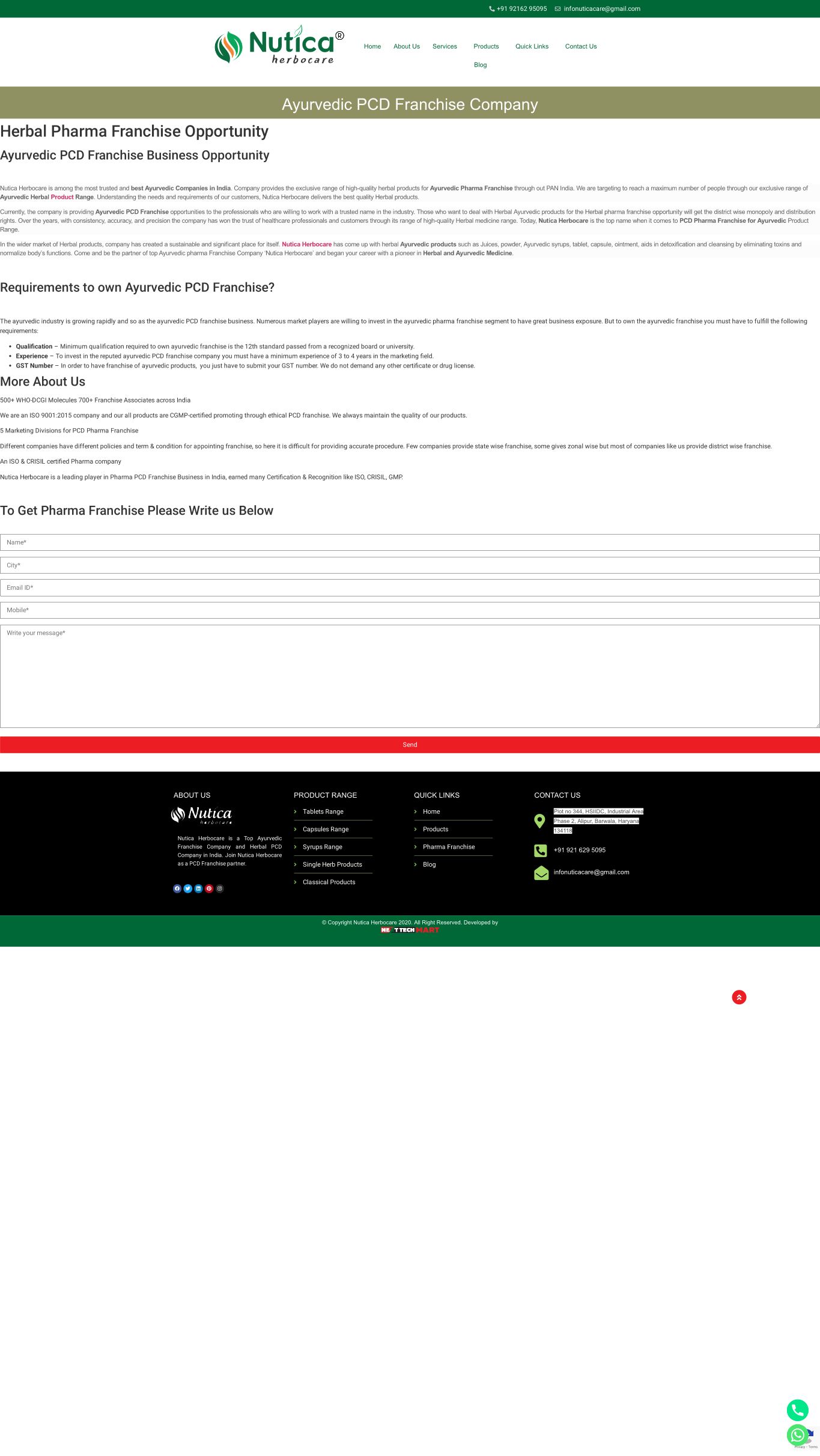Open the Facebook icon in footer
This screenshot has width=820, height=1456.
tap(177, 888)
